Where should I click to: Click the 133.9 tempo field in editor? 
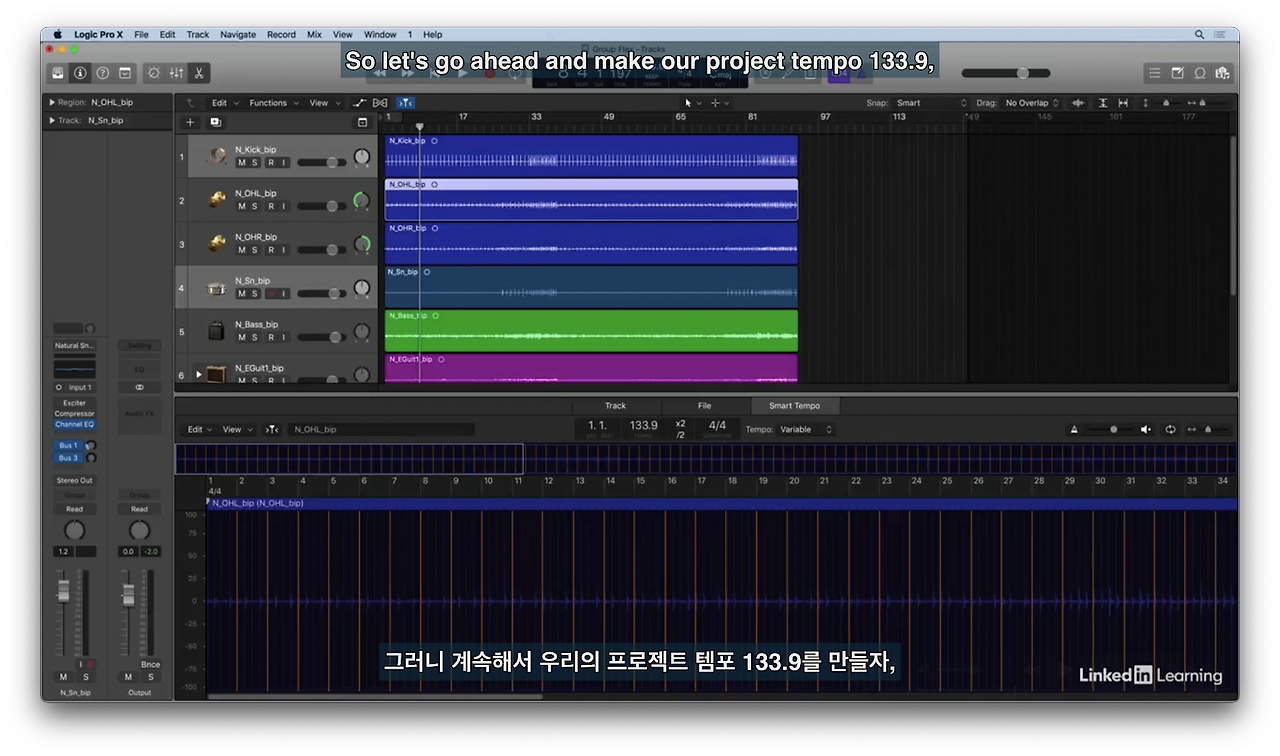click(x=643, y=426)
